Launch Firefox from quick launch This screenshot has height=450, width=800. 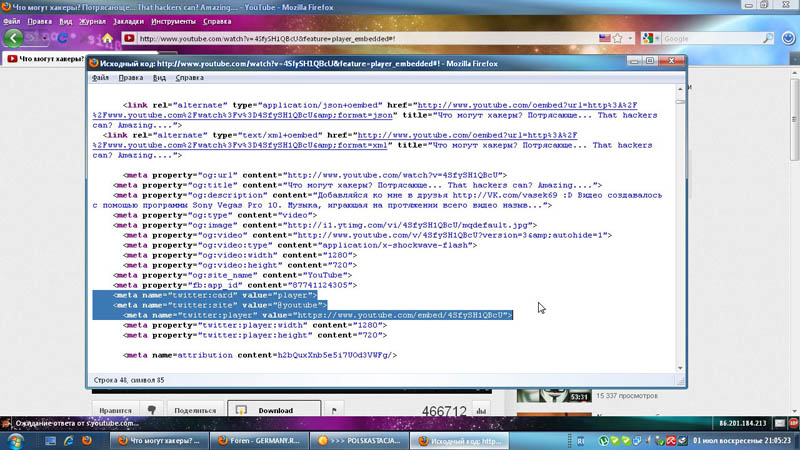(x=87, y=441)
